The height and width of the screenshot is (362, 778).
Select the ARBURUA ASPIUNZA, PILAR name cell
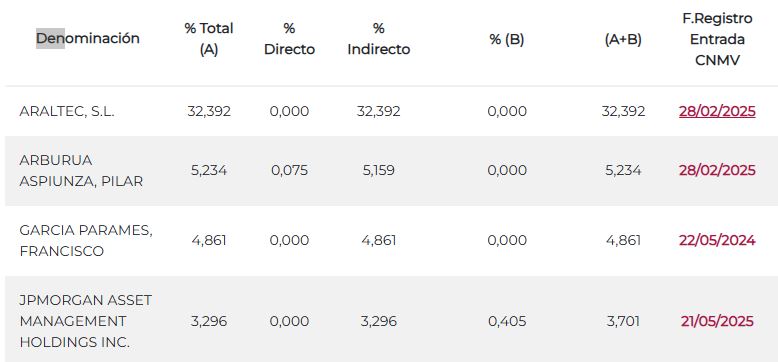pos(81,171)
